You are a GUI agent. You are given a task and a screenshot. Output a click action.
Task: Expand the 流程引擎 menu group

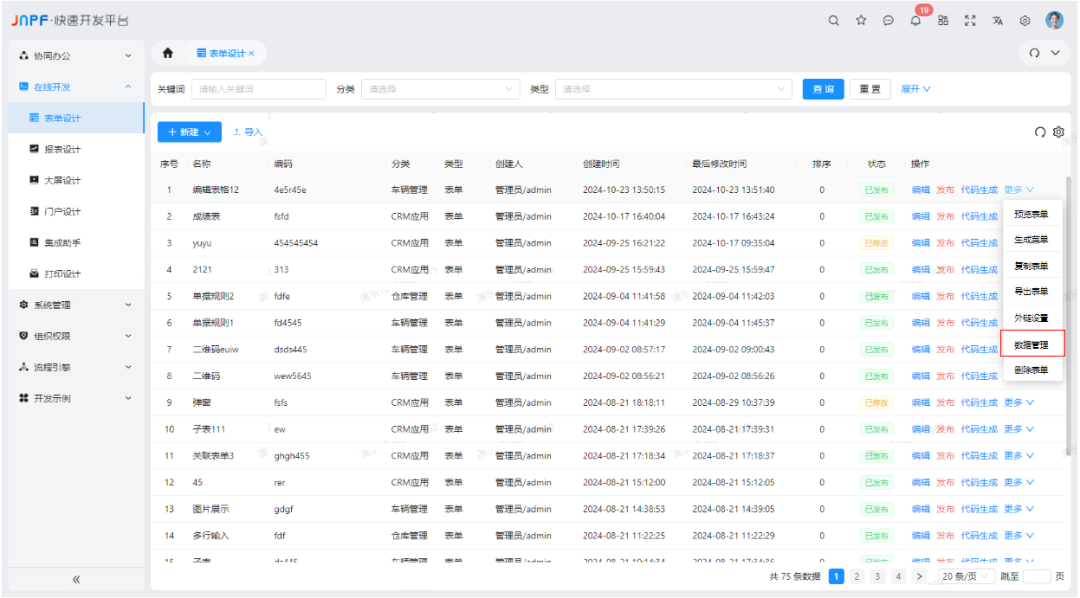76,367
